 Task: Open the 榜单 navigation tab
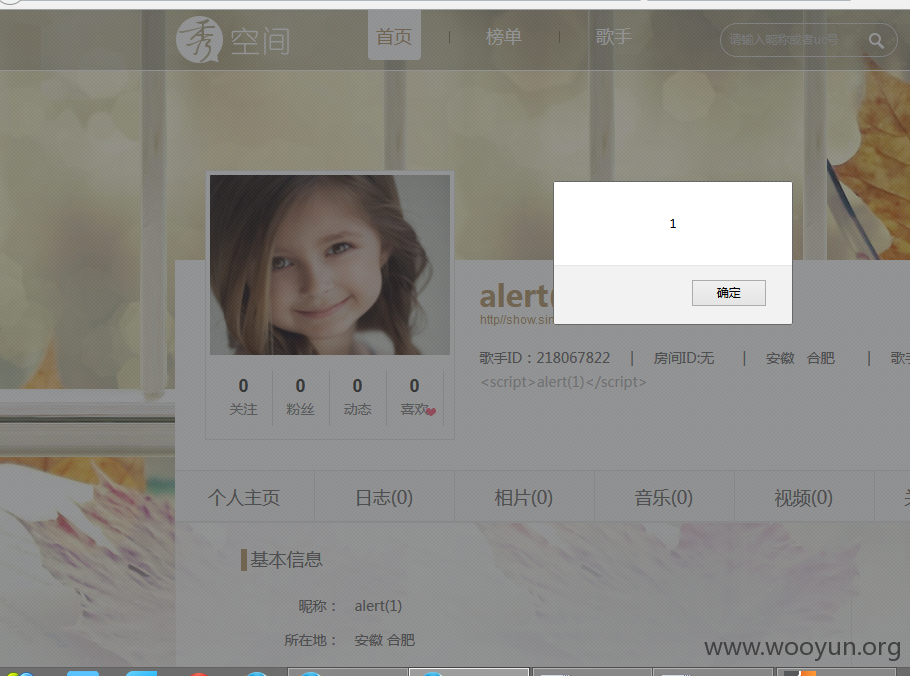tap(503, 37)
